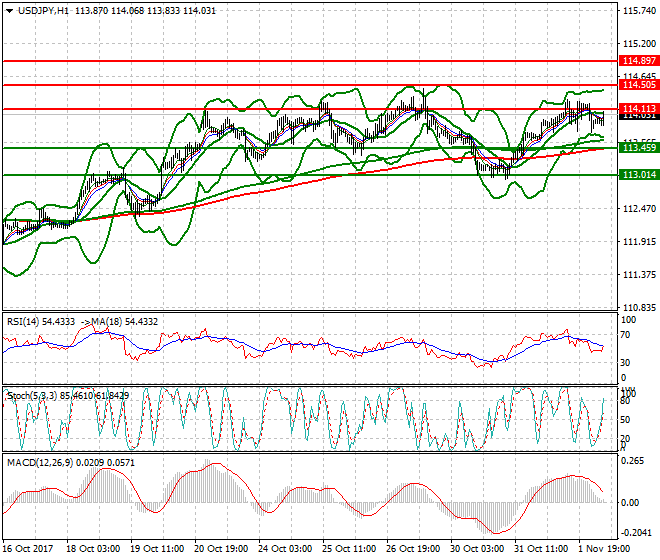Select the 25 Oct 11:00 time label
This screenshot has width=660, height=560.
point(349,549)
